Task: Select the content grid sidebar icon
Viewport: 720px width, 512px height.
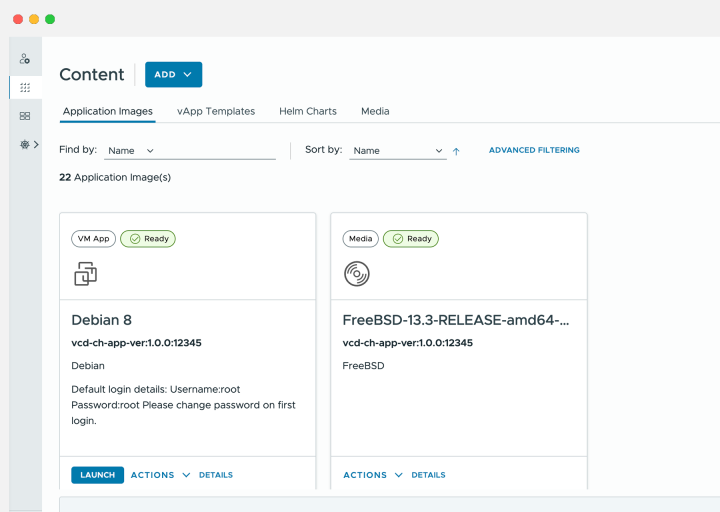Action: (25, 88)
